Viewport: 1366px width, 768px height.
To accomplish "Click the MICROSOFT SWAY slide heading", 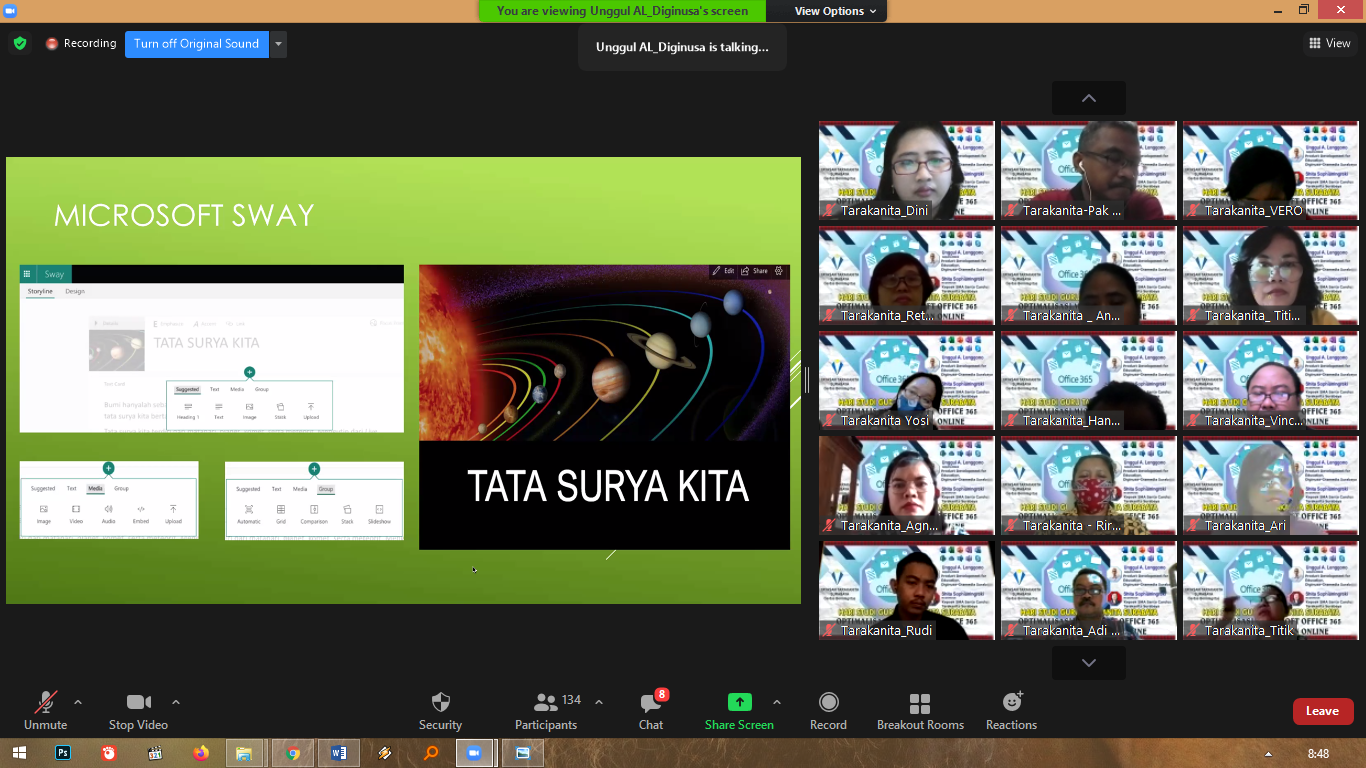I will pyautogui.click(x=184, y=215).
